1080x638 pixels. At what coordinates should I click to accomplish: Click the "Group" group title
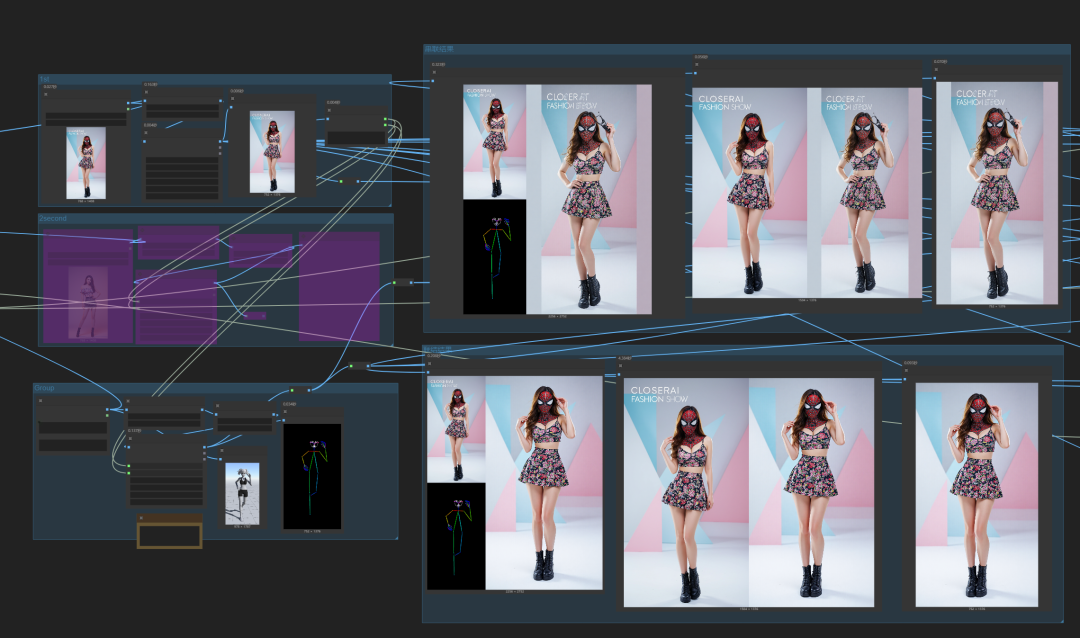44,388
